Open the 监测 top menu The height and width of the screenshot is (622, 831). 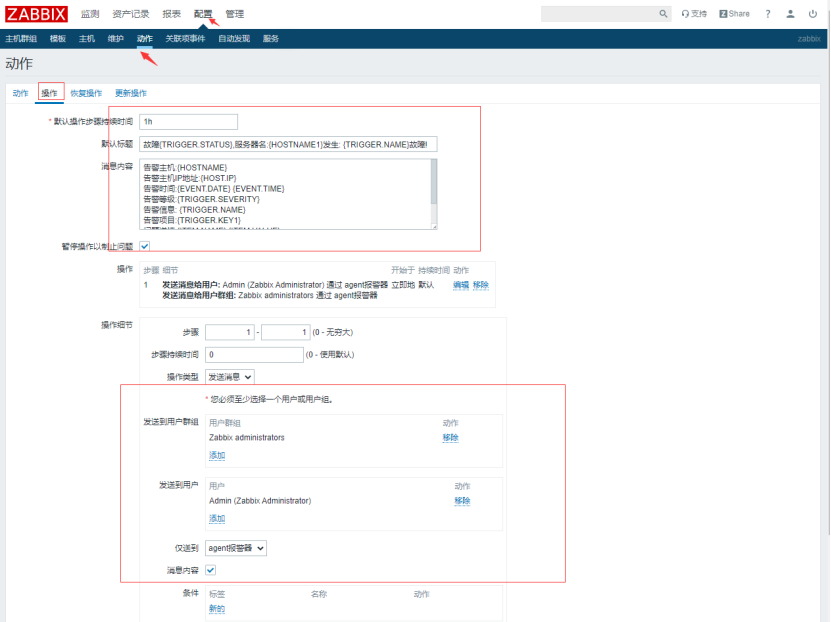pyautogui.click(x=90, y=14)
